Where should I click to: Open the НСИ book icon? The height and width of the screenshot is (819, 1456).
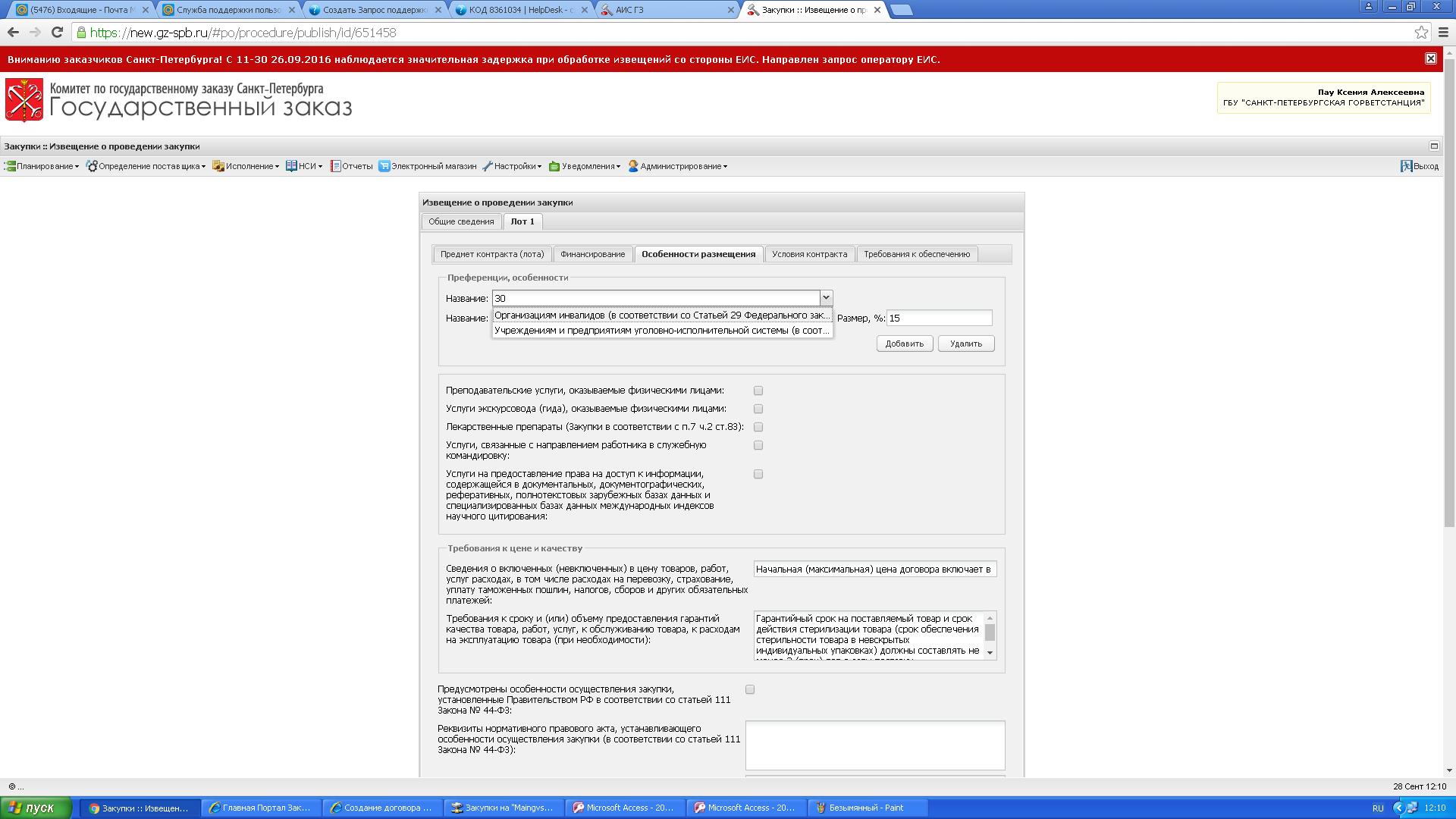(x=291, y=166)
